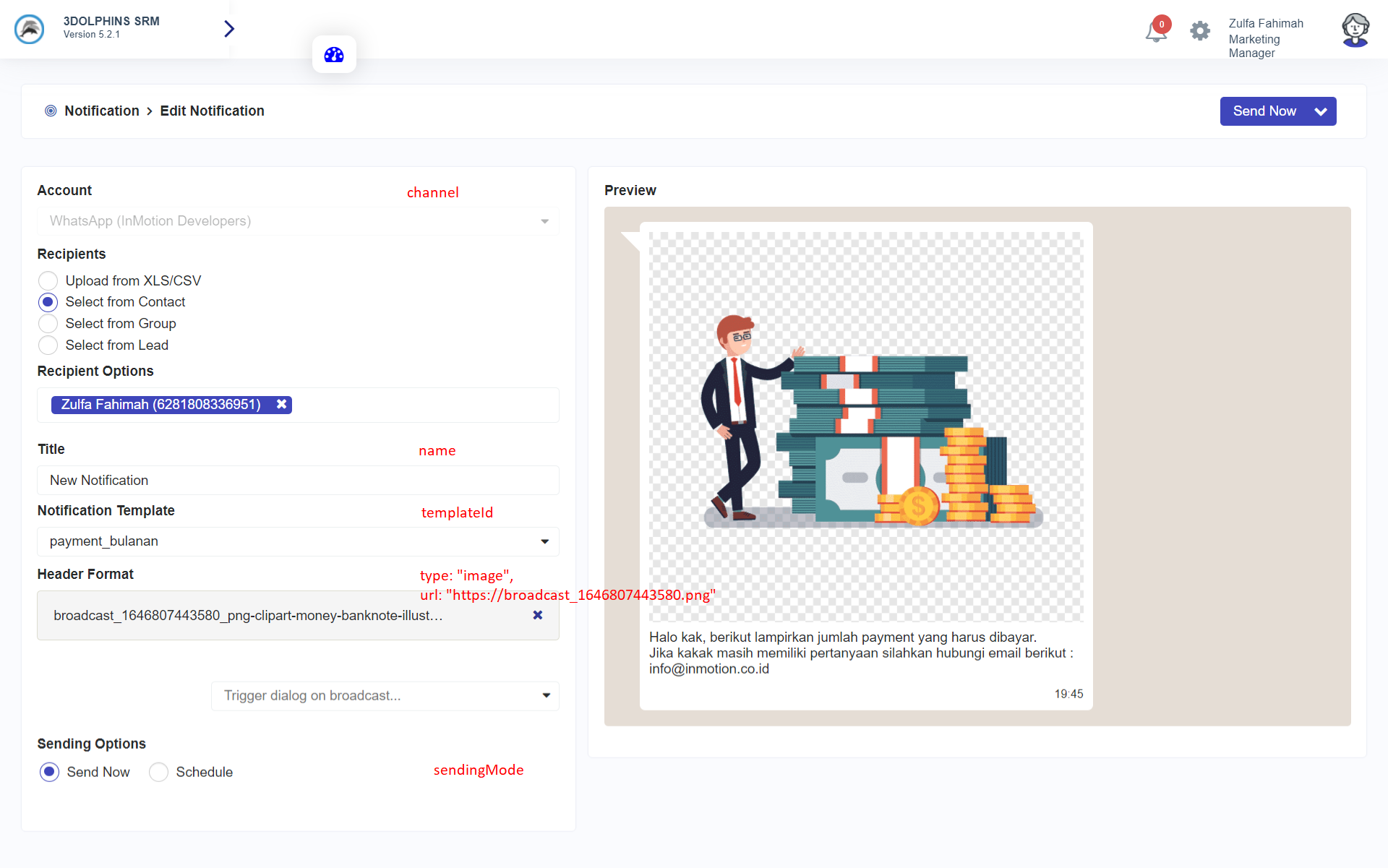
Task: Open the notifications bell
Action: coord(1156,32)
